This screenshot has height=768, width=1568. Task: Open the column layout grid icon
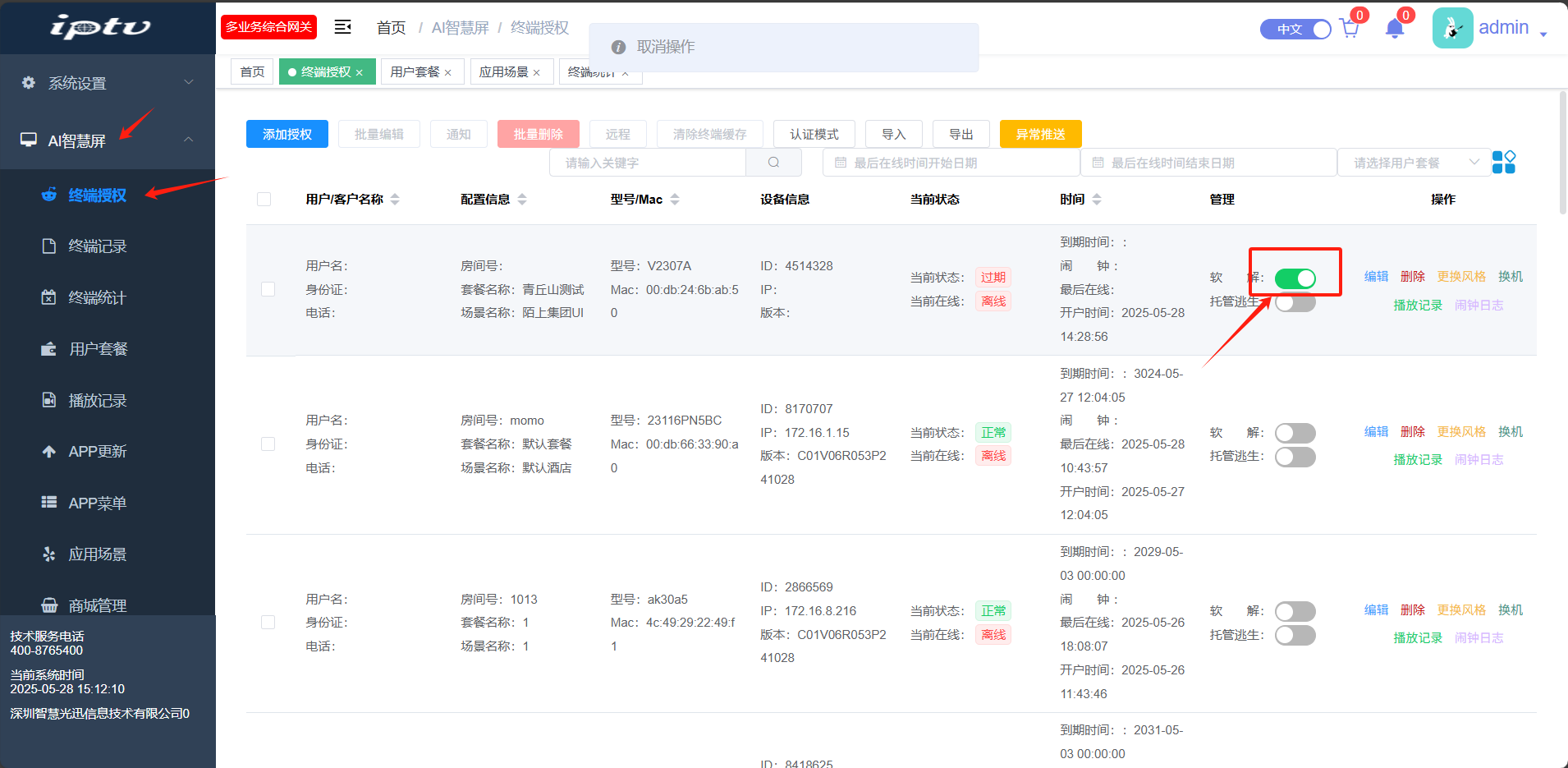(x=1503, y=162)
